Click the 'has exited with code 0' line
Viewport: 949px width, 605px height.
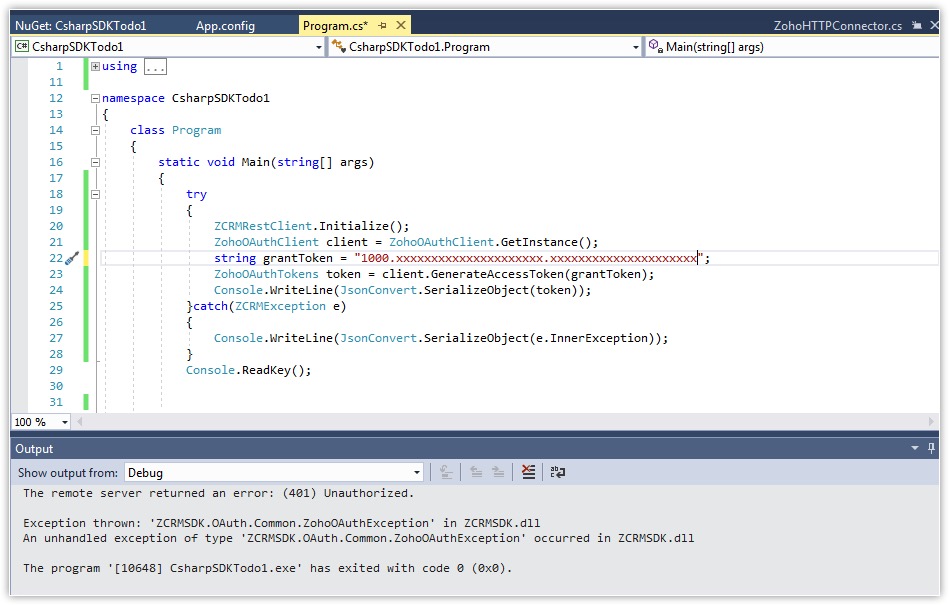(x=268, y=569)
